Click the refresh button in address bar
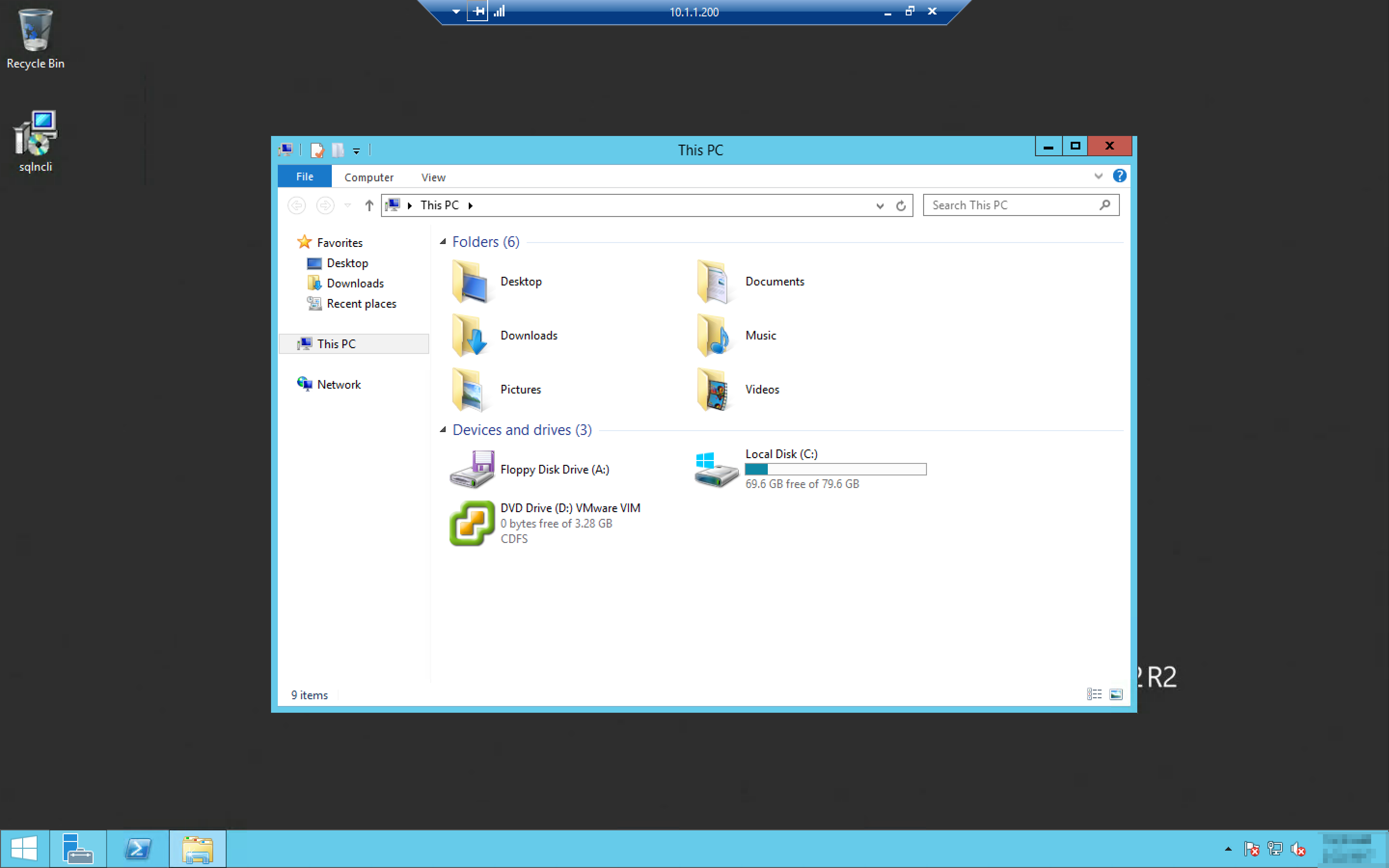The height and width of the screenshot is (868, 1389). [900, 205]
